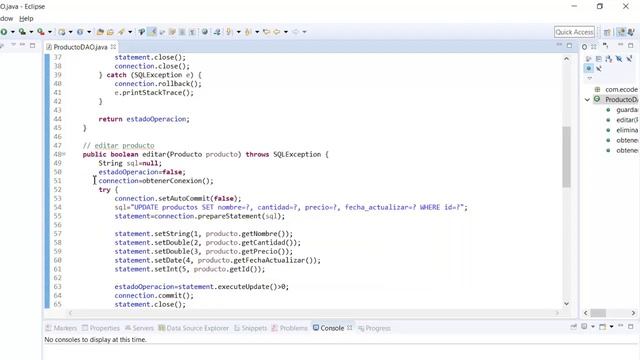The height and width of the screenshot is (360, 640).
Task: Open the Progress tab
Action: (x=374, y=328)
